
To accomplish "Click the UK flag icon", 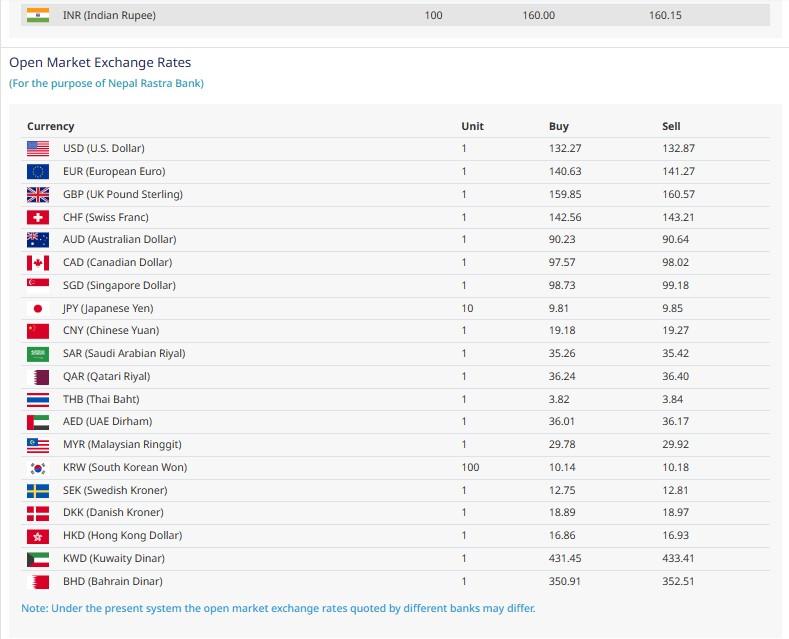I will click(x=38, y=194).
